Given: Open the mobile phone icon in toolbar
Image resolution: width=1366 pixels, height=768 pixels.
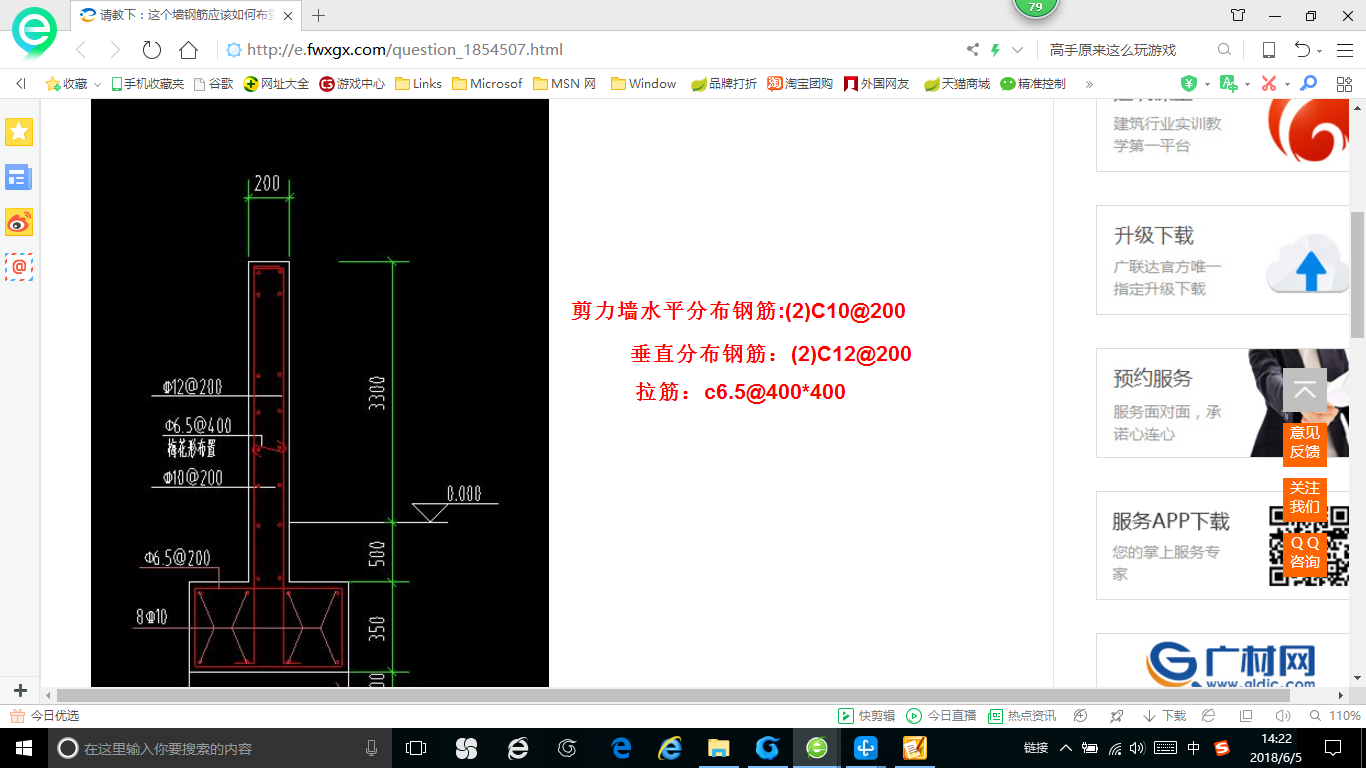Looking at the screenshot, I should tap(1269, 50).
